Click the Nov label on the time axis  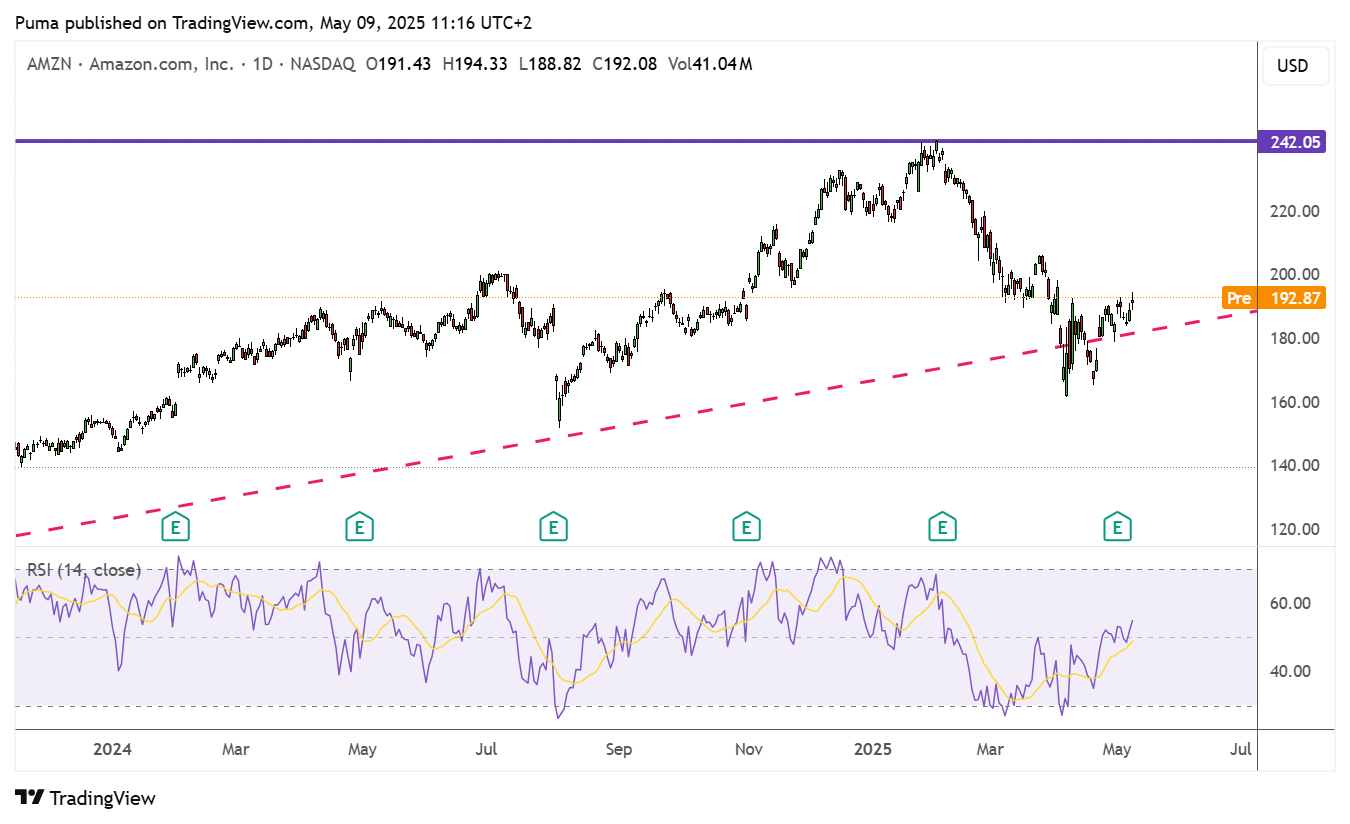click(x=748, y=749)
